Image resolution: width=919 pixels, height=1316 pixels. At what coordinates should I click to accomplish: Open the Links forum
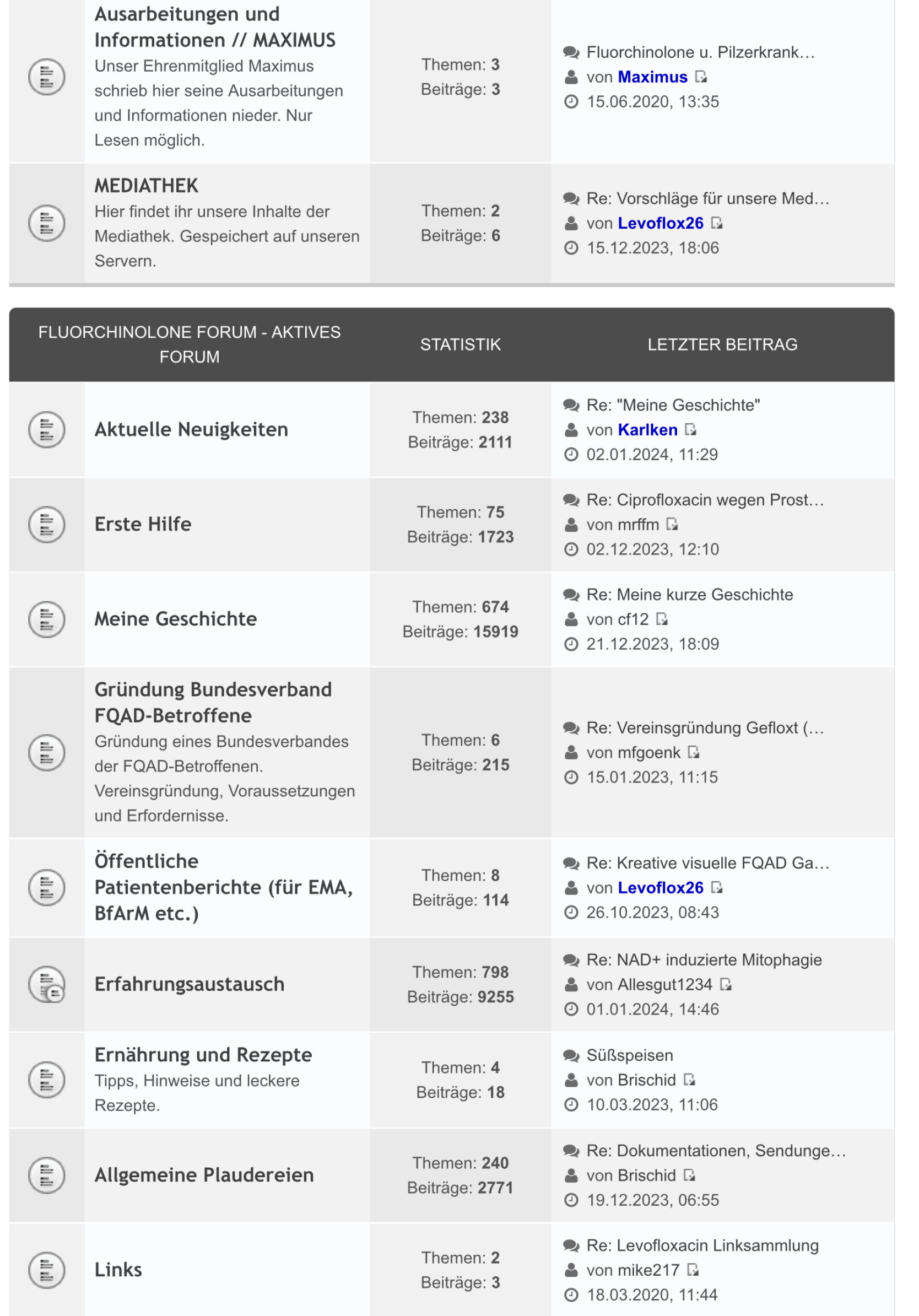coord(118,1270)
